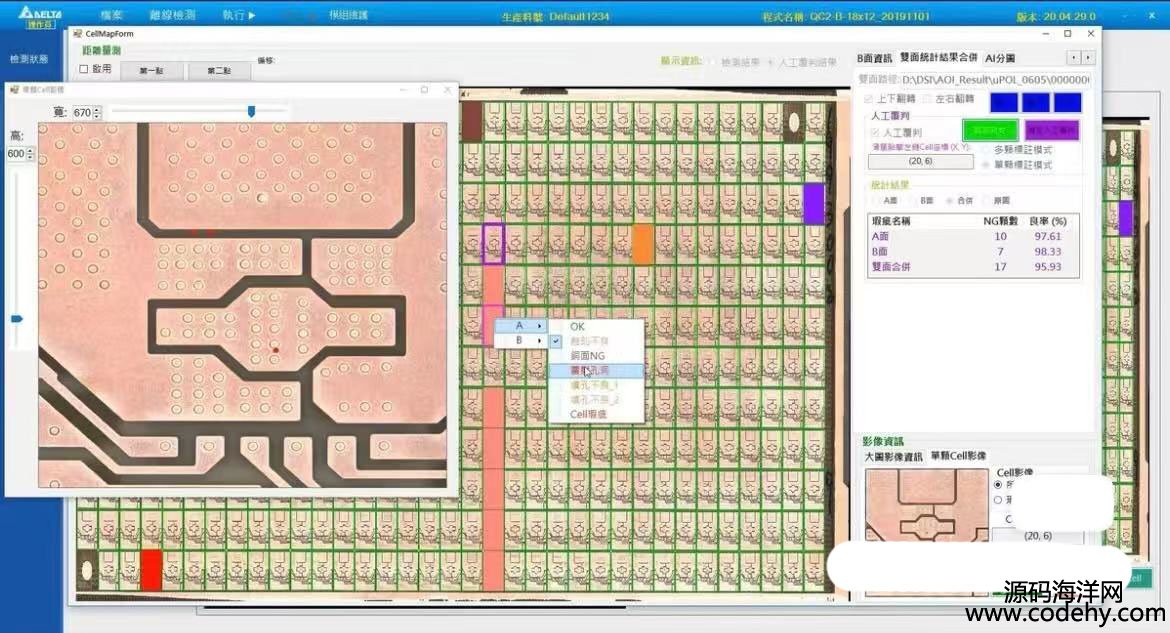1170x633 pixels.
Task: Click the 雙面合併 row in the results table
Action: pos(973,266)
